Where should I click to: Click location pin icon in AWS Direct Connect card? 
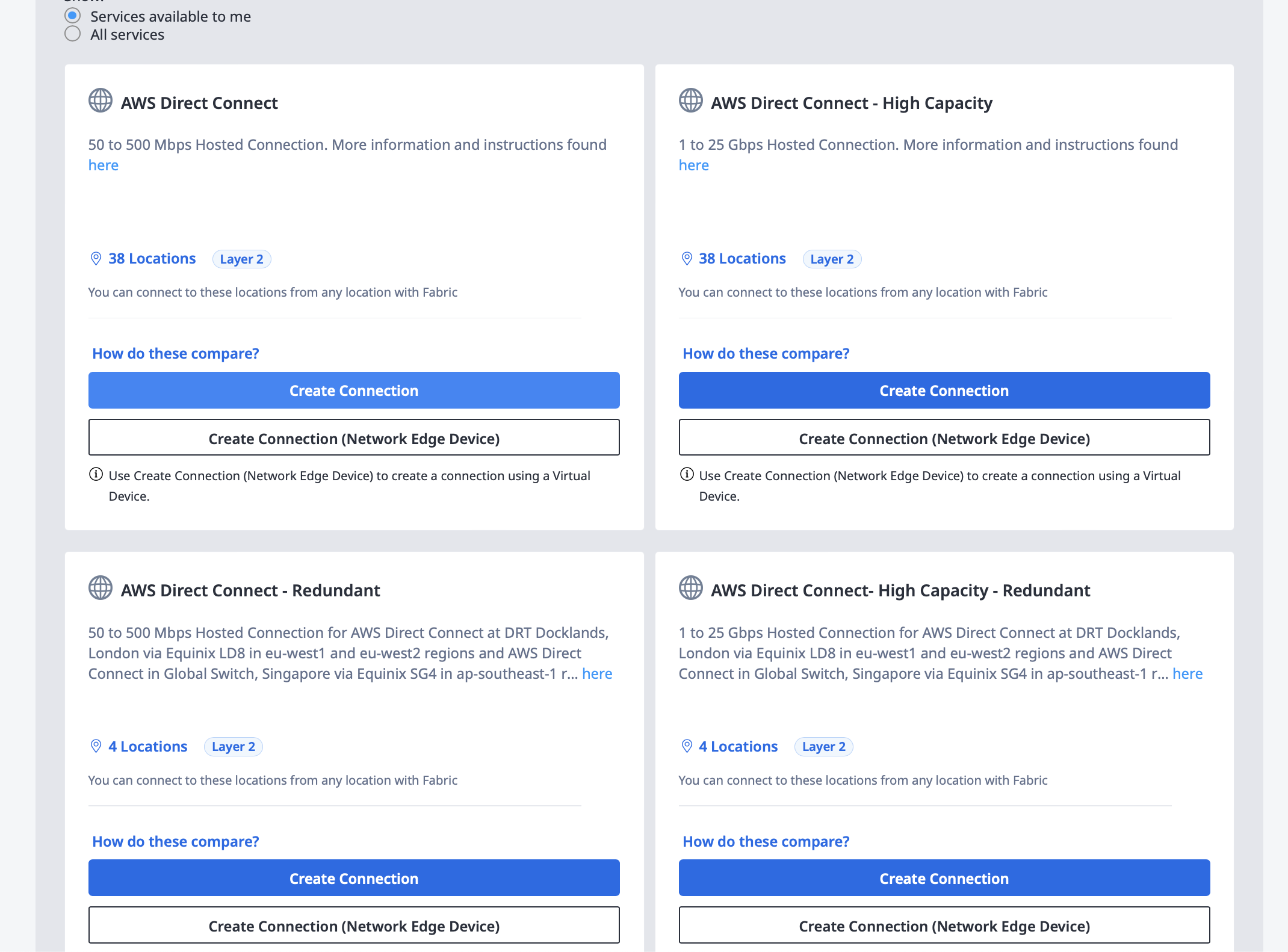coord(96,259)
